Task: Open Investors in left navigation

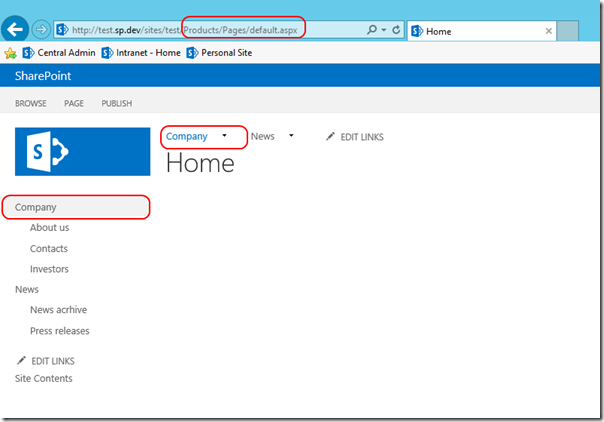Action: coord(49,269)
